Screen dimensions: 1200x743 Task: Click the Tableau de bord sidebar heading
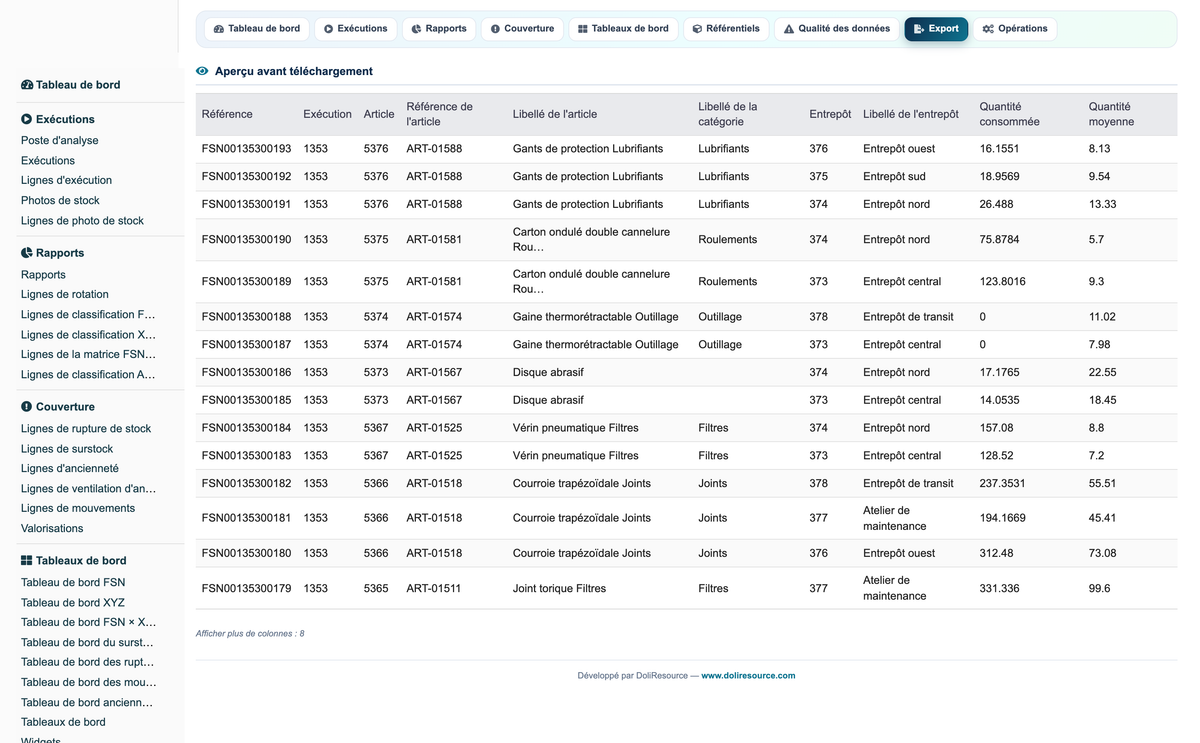pos(78,85)
